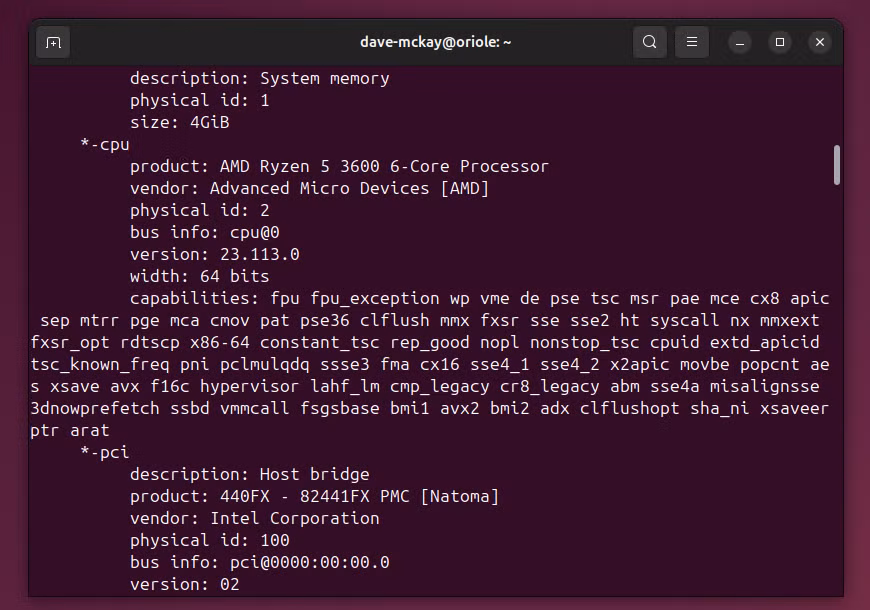Click the bus info pci@0000:00:00.0 line
Image resolution: width=870 pixels, height=610 pixels.
[x=259, y=562]
